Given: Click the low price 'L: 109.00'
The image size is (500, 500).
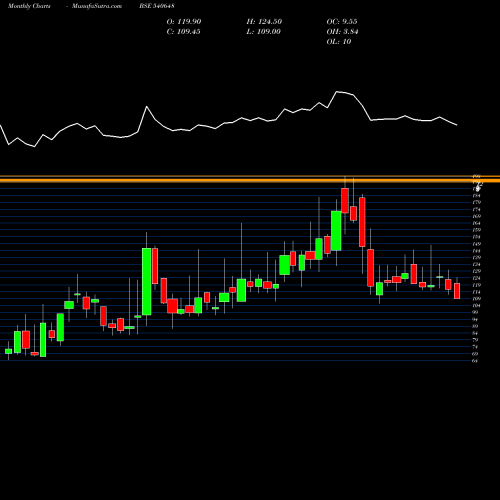Looking at the screenshot, I should point(263,32).
